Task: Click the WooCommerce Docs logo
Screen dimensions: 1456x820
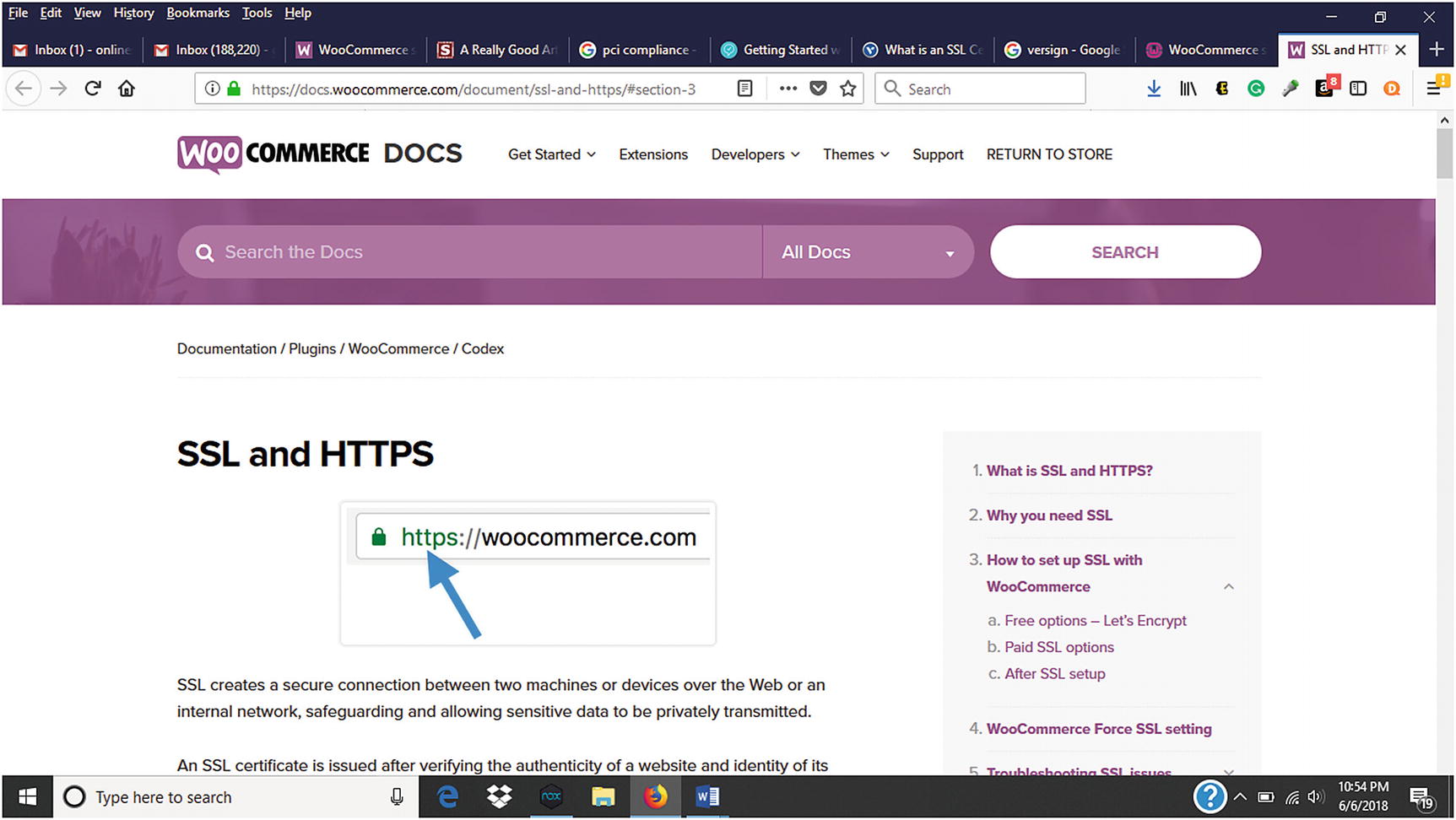Action: [319, 154]
